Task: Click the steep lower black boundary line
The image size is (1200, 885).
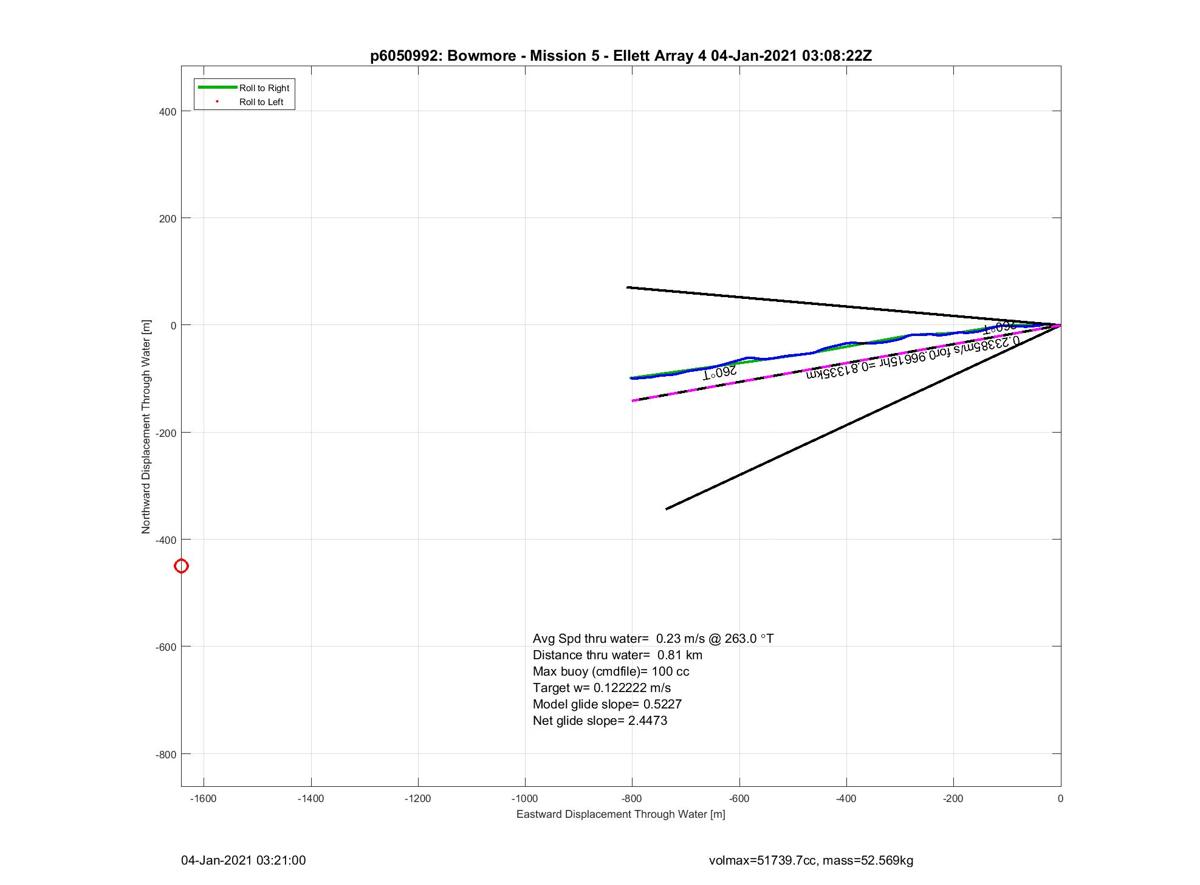Action: coord(862,418)
